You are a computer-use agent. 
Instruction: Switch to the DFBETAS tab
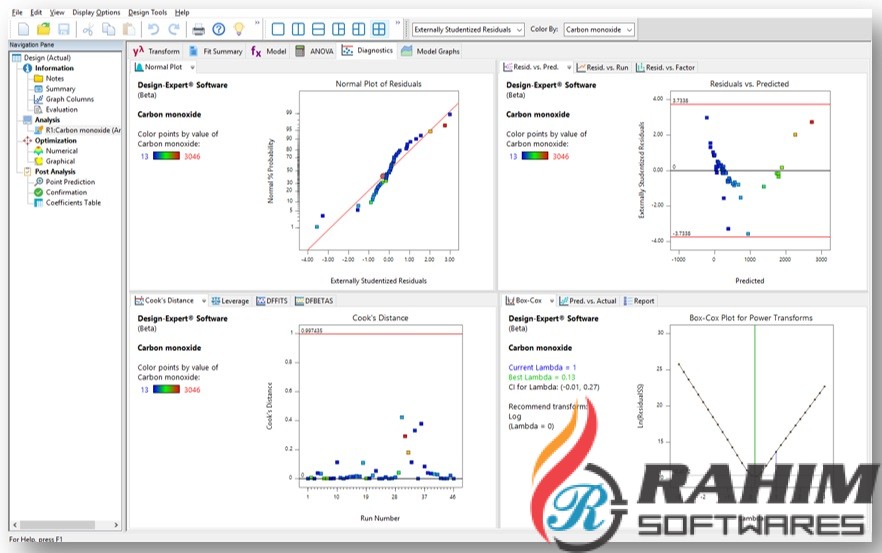point(314,301)
